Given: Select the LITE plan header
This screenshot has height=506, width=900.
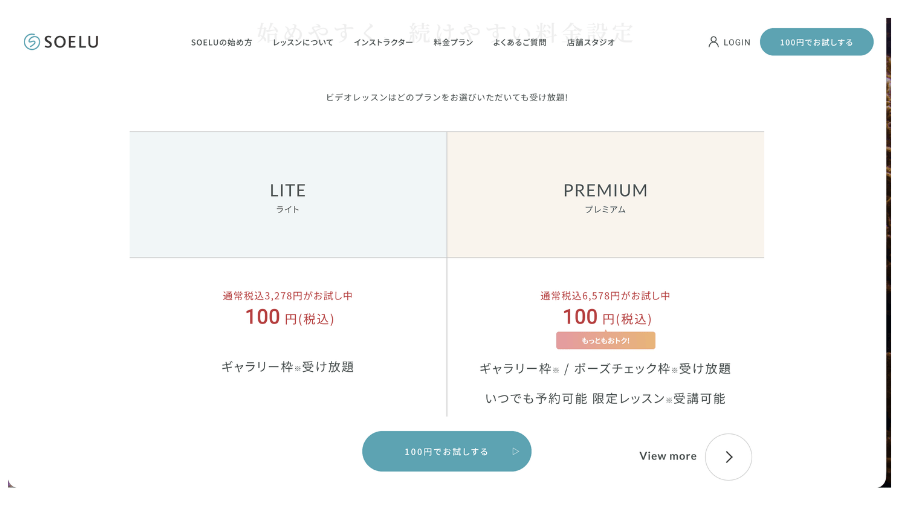Looking at the screenshot, I should coord(288,195).
